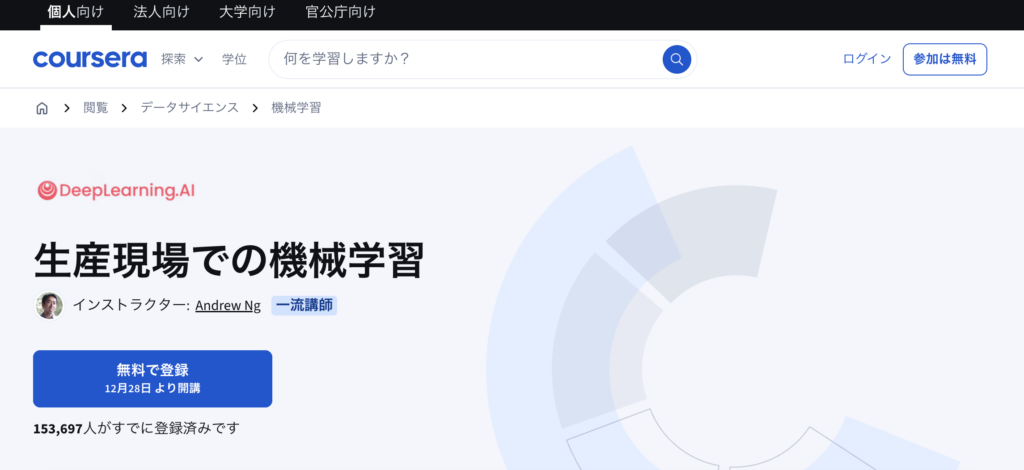This screenshot has width=1024, height=470.
Task: Select the 個人向け tab
Action: pos(75,13)
